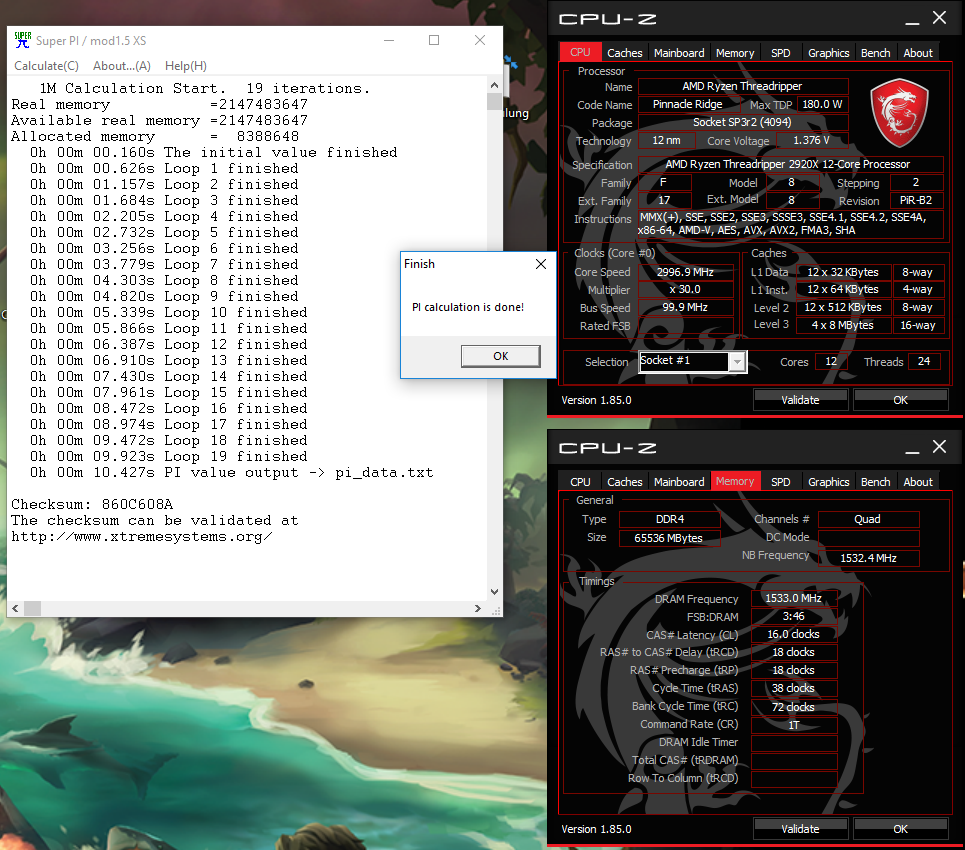
Task: Open About tab in upper CPU-Z window
Action: pyautogui.click(x=918, y=53)
